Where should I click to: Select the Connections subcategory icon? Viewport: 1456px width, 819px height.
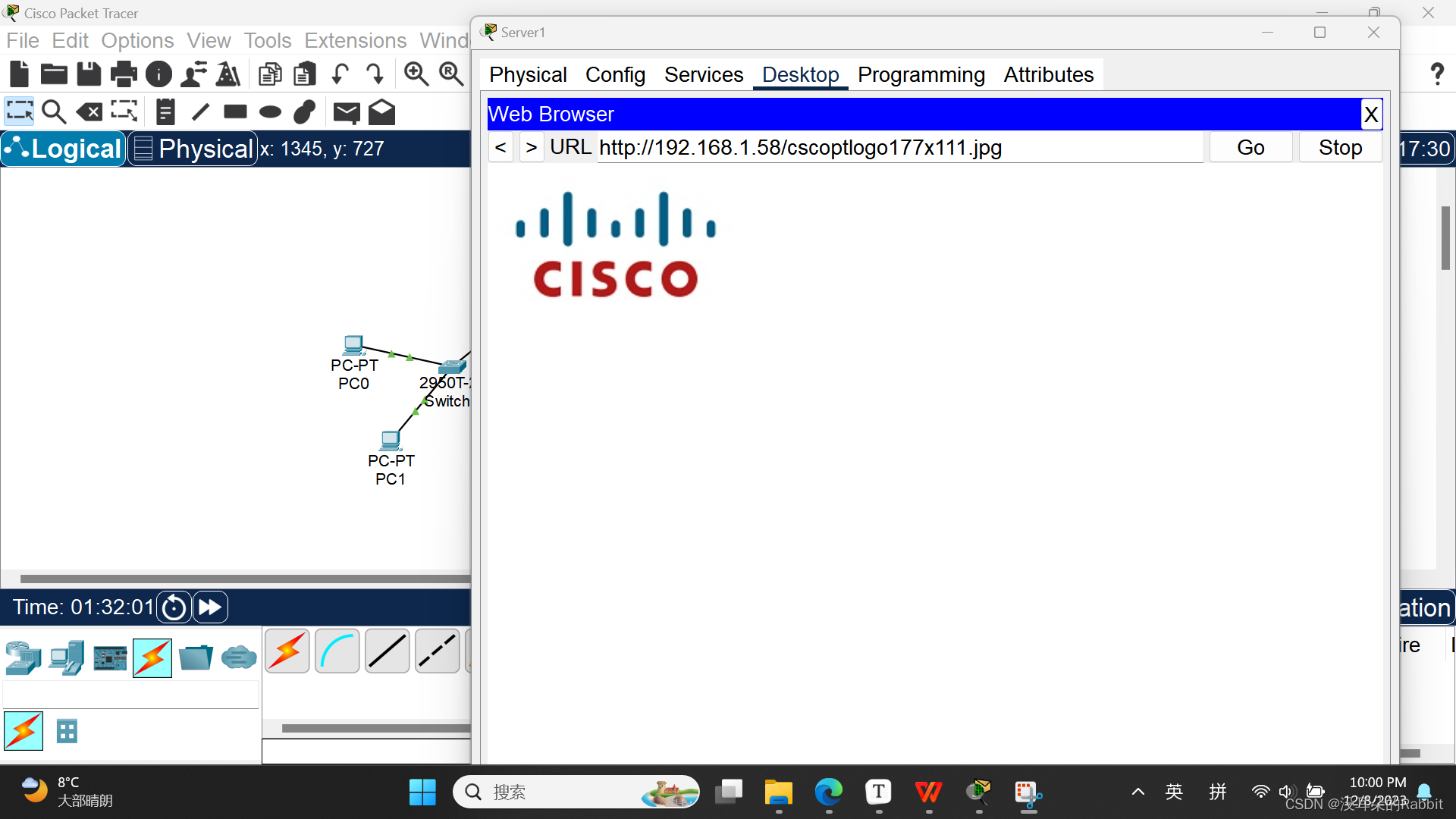[x=24, y=731]
